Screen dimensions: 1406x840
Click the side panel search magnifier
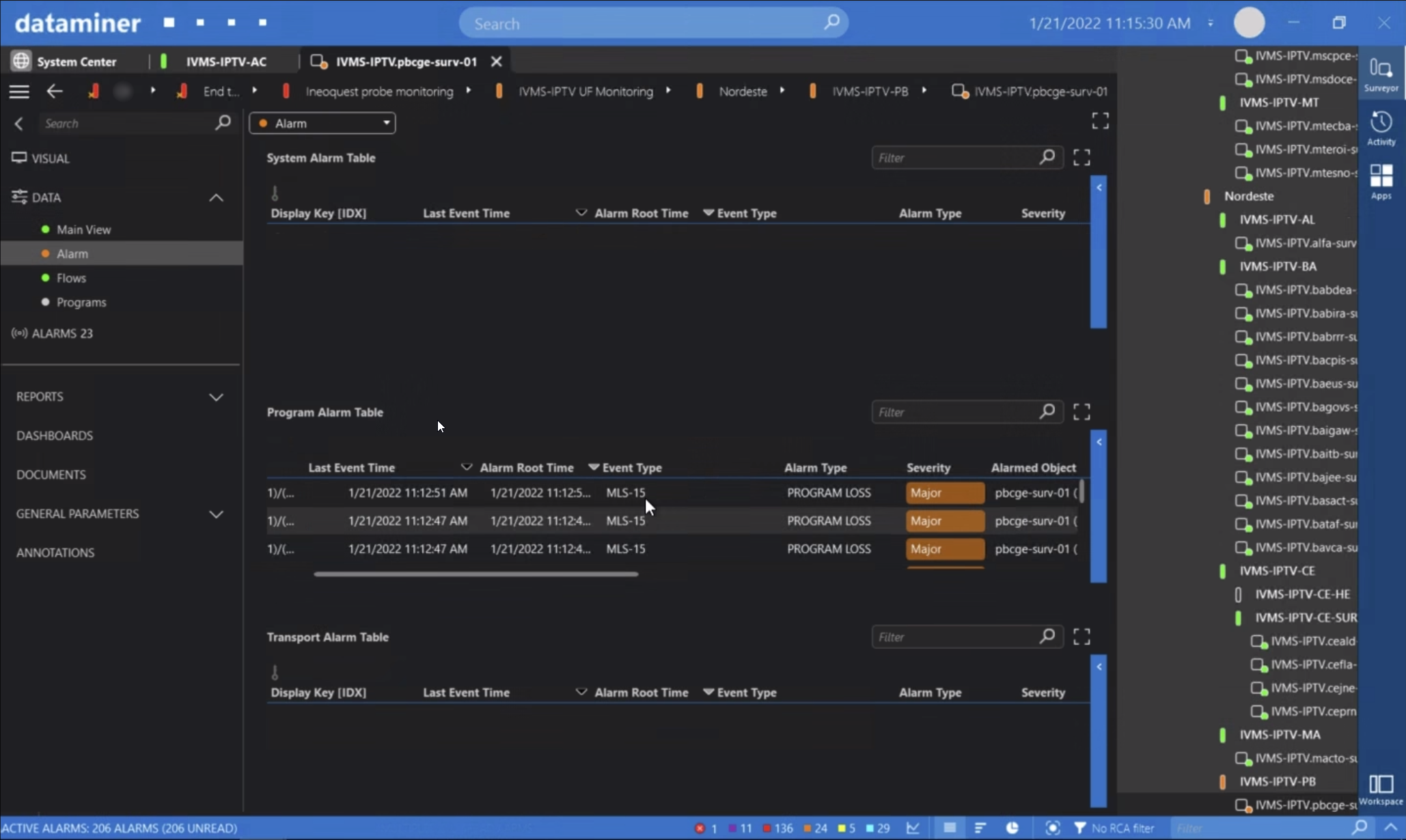[x=223, y=123]
